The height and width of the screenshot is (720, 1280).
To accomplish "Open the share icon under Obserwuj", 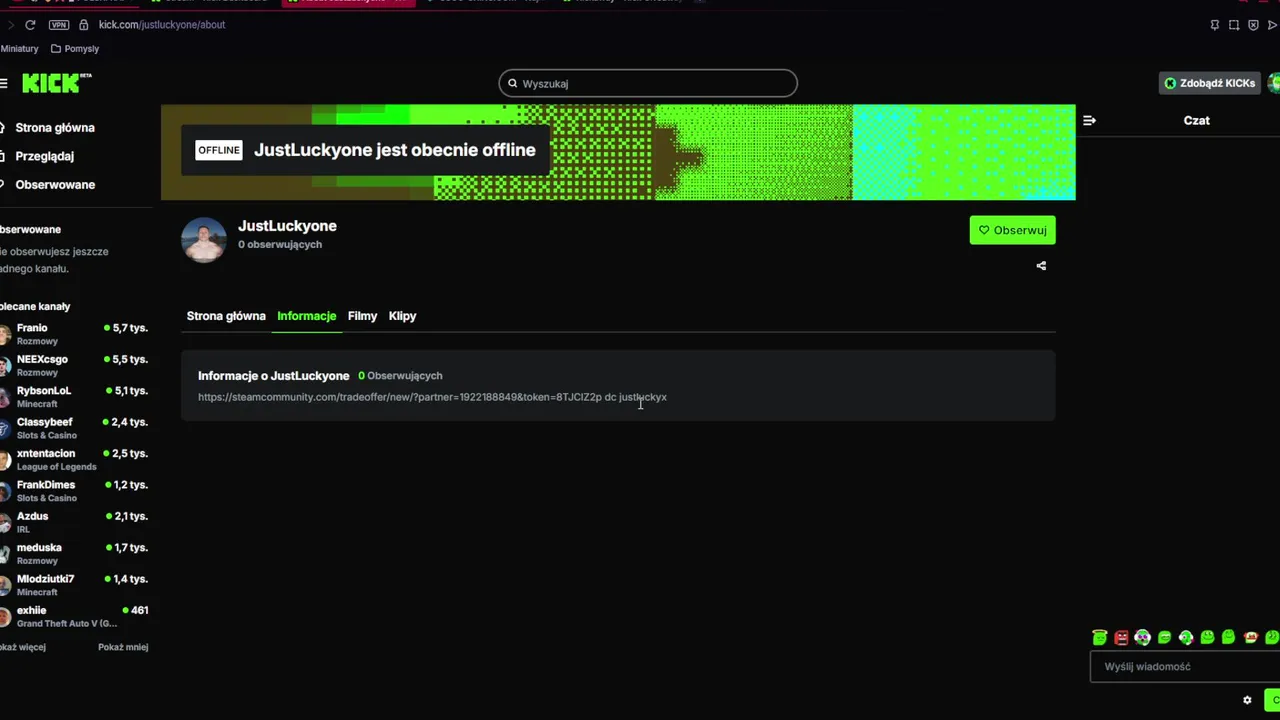I will click(x=1041, y=266).
